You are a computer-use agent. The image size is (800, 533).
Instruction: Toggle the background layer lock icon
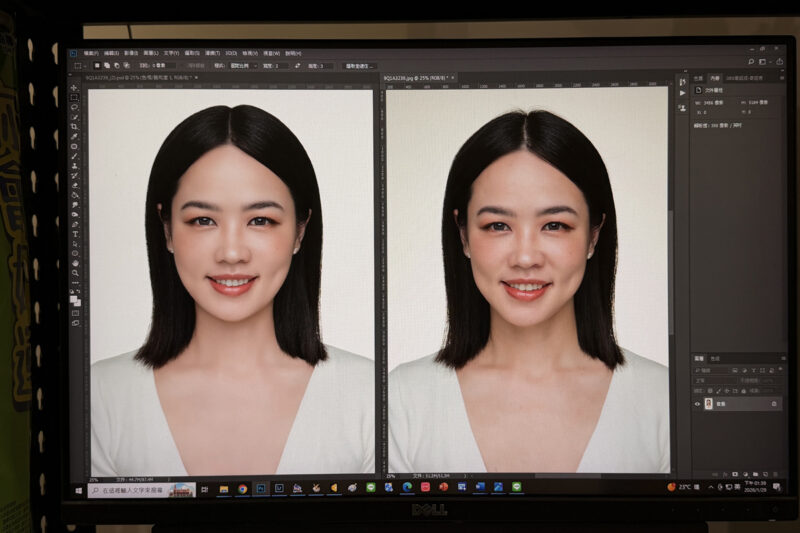tap(774, 404)
